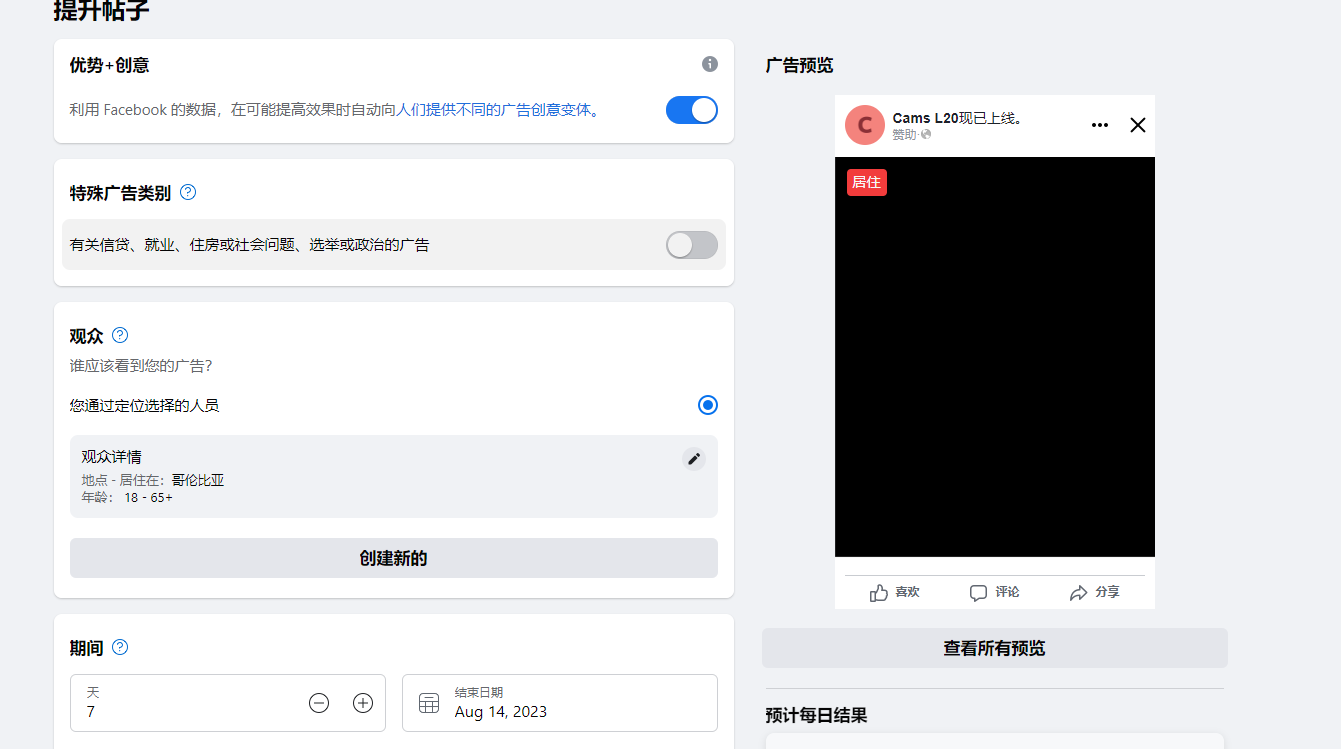1341x749 pixels.
Task: Edit audience details with pencil icon
Action: [x=694, y=458]
